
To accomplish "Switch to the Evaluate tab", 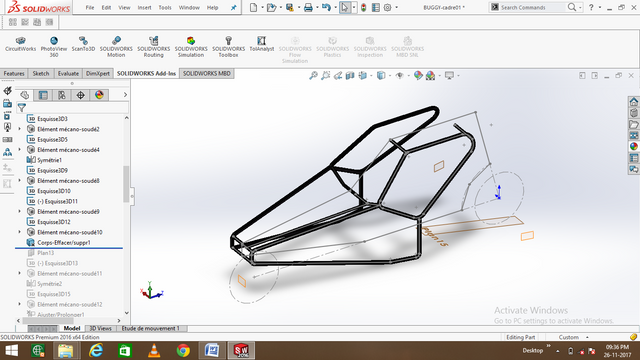I will [x=68, y=73].
